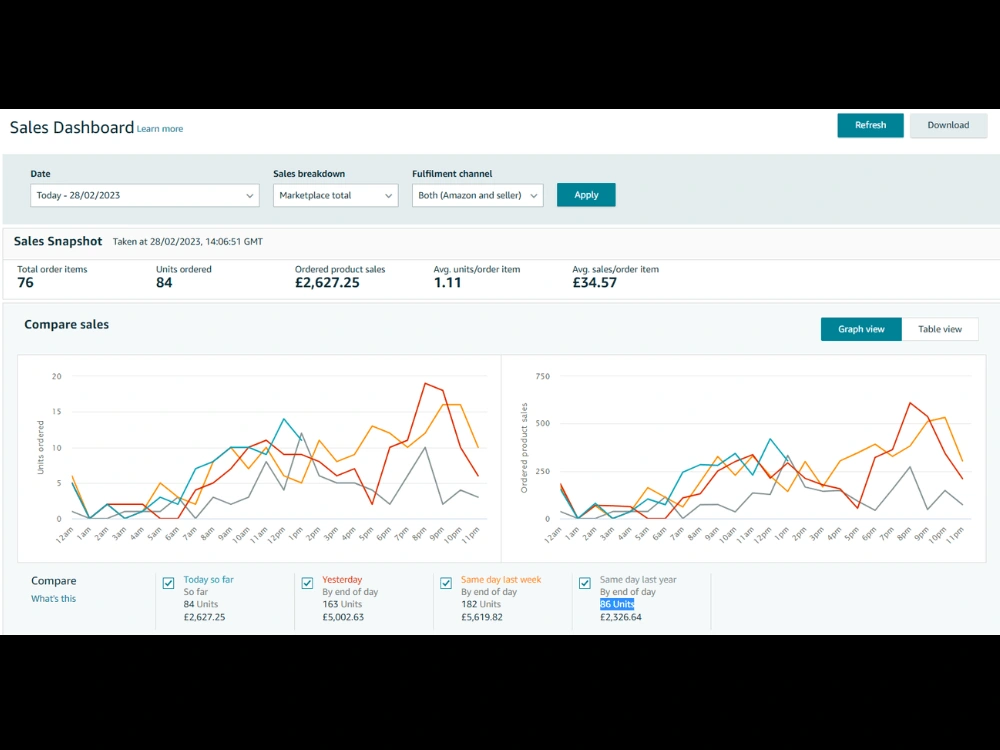
Task: Click the 'Same day last year' label
Action: pyautogui.click(x=638, y=580)
